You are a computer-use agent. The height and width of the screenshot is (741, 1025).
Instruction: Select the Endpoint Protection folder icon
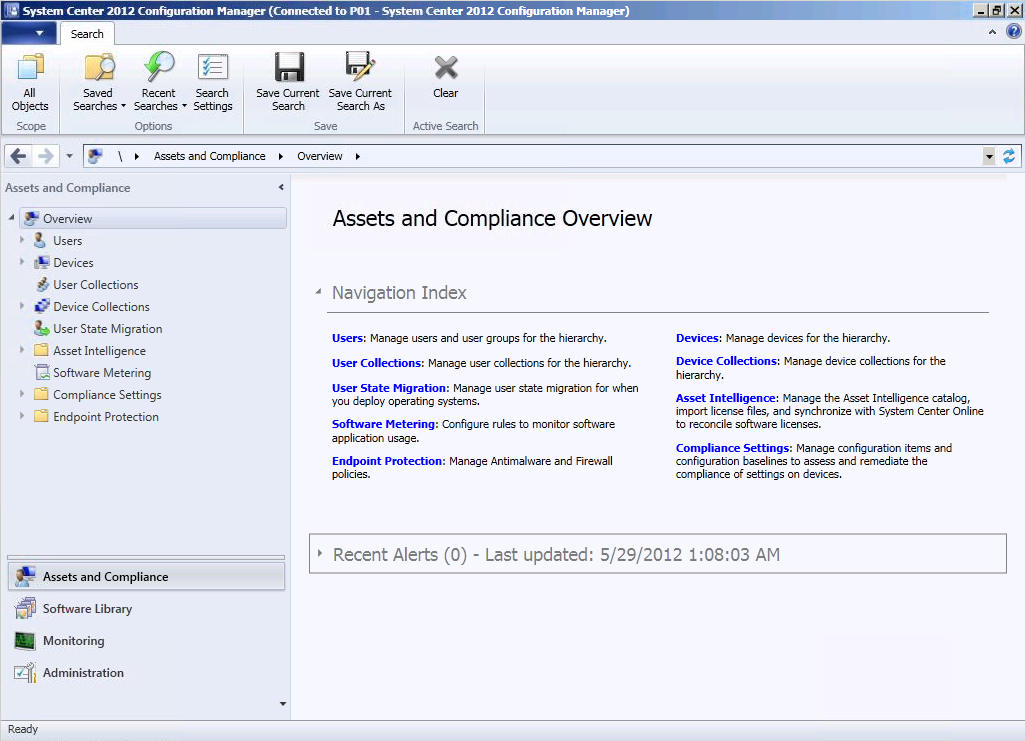(41, 416)
